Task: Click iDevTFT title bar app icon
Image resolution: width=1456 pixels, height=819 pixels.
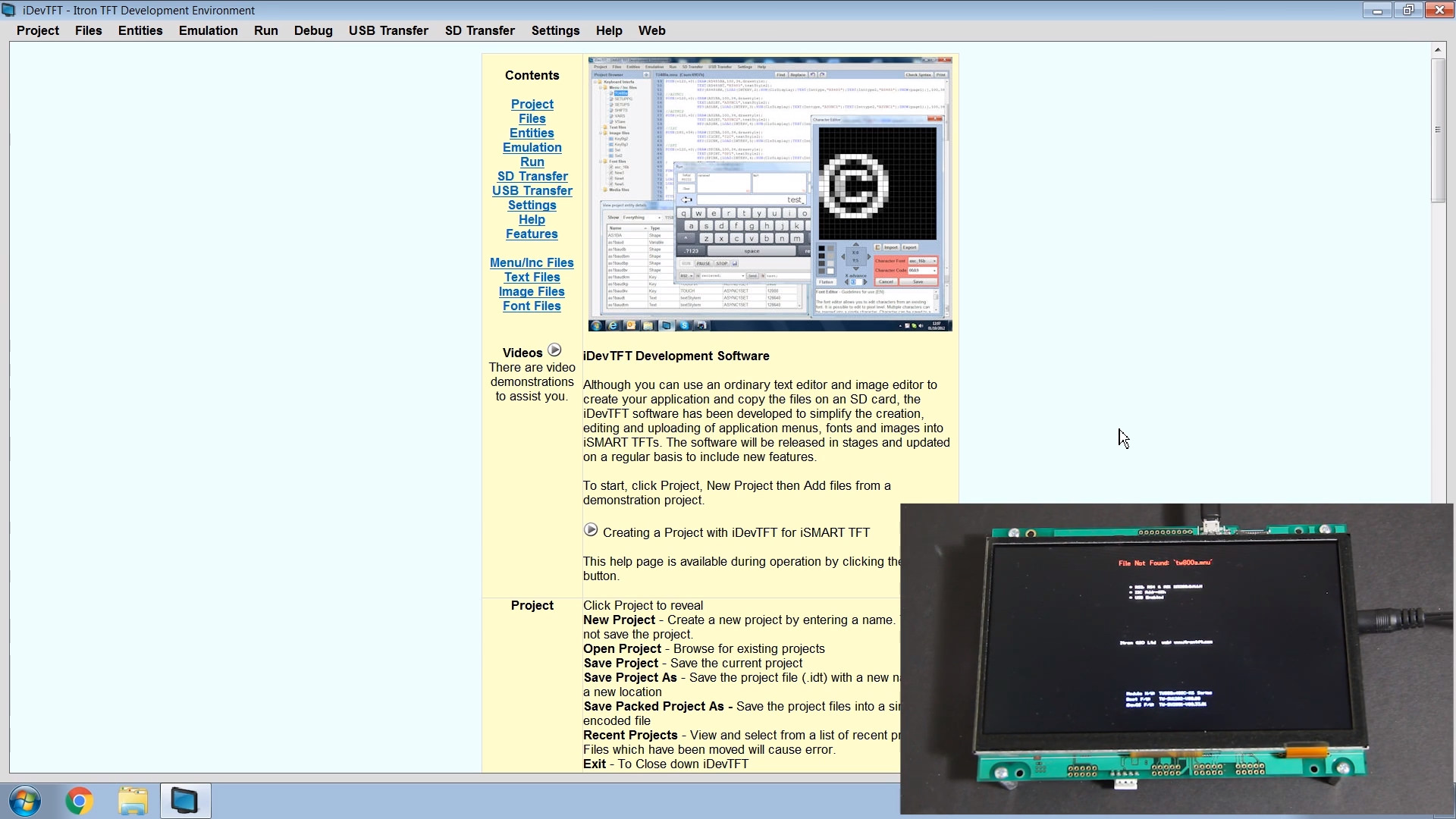Action: (x=9, y=10)
